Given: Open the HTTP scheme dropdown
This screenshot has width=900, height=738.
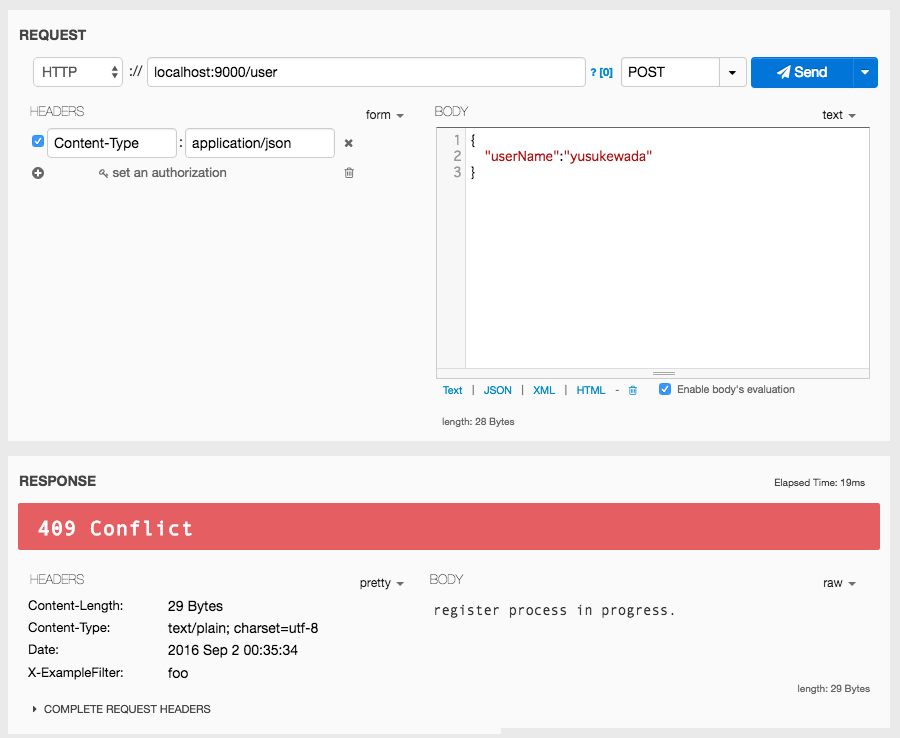Looking at the screenshot, I should [77, 72].
